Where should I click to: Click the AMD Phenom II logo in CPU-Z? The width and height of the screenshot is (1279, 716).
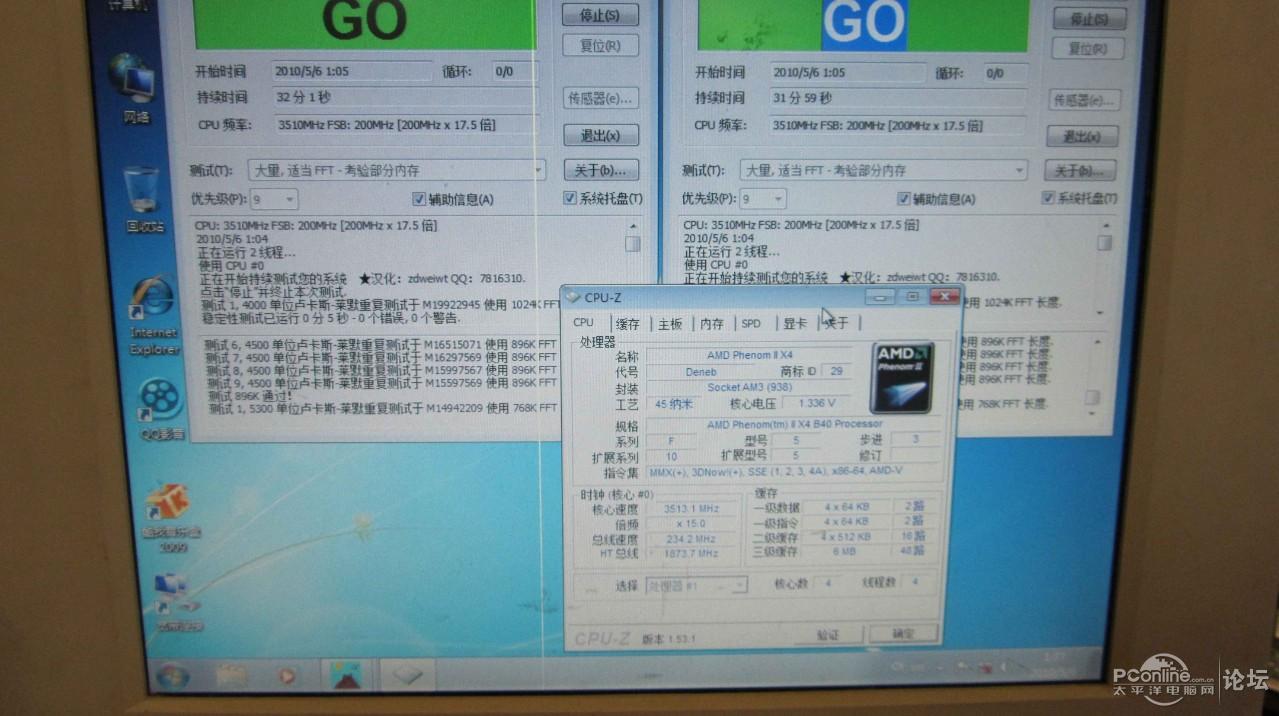(901, 378)
